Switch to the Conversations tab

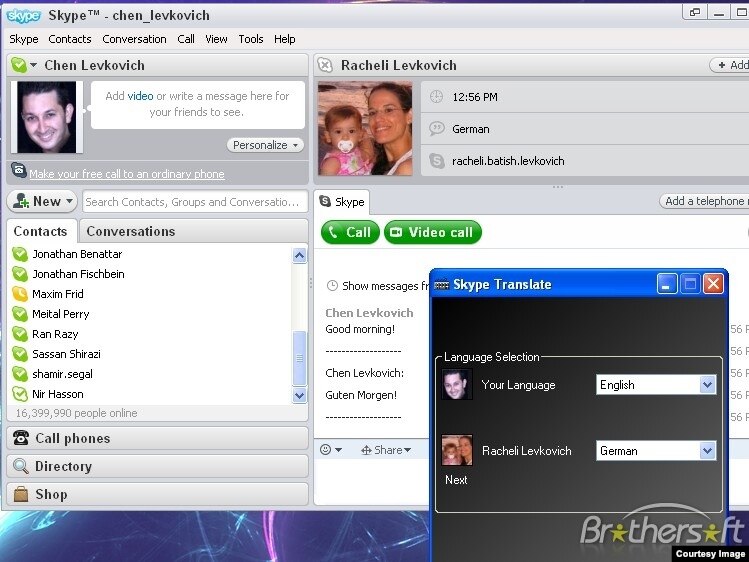click(131, 231)
